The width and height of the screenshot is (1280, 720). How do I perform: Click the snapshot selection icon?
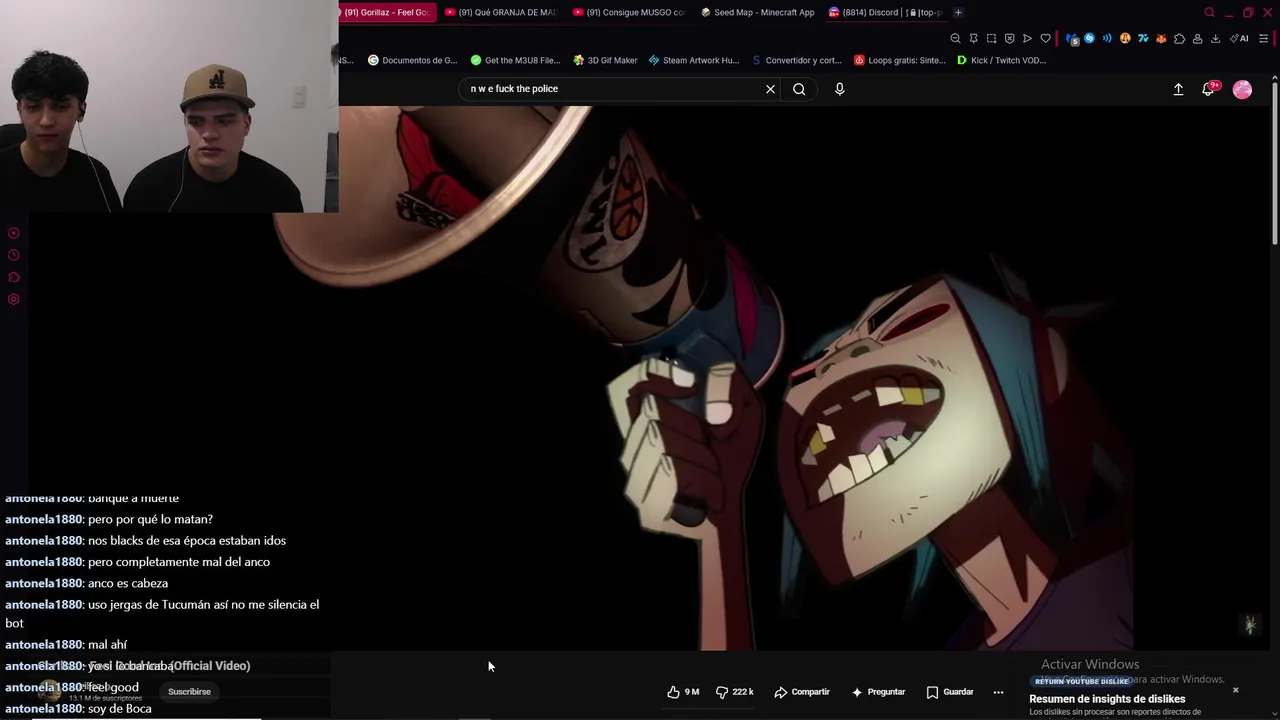point(991,38)
